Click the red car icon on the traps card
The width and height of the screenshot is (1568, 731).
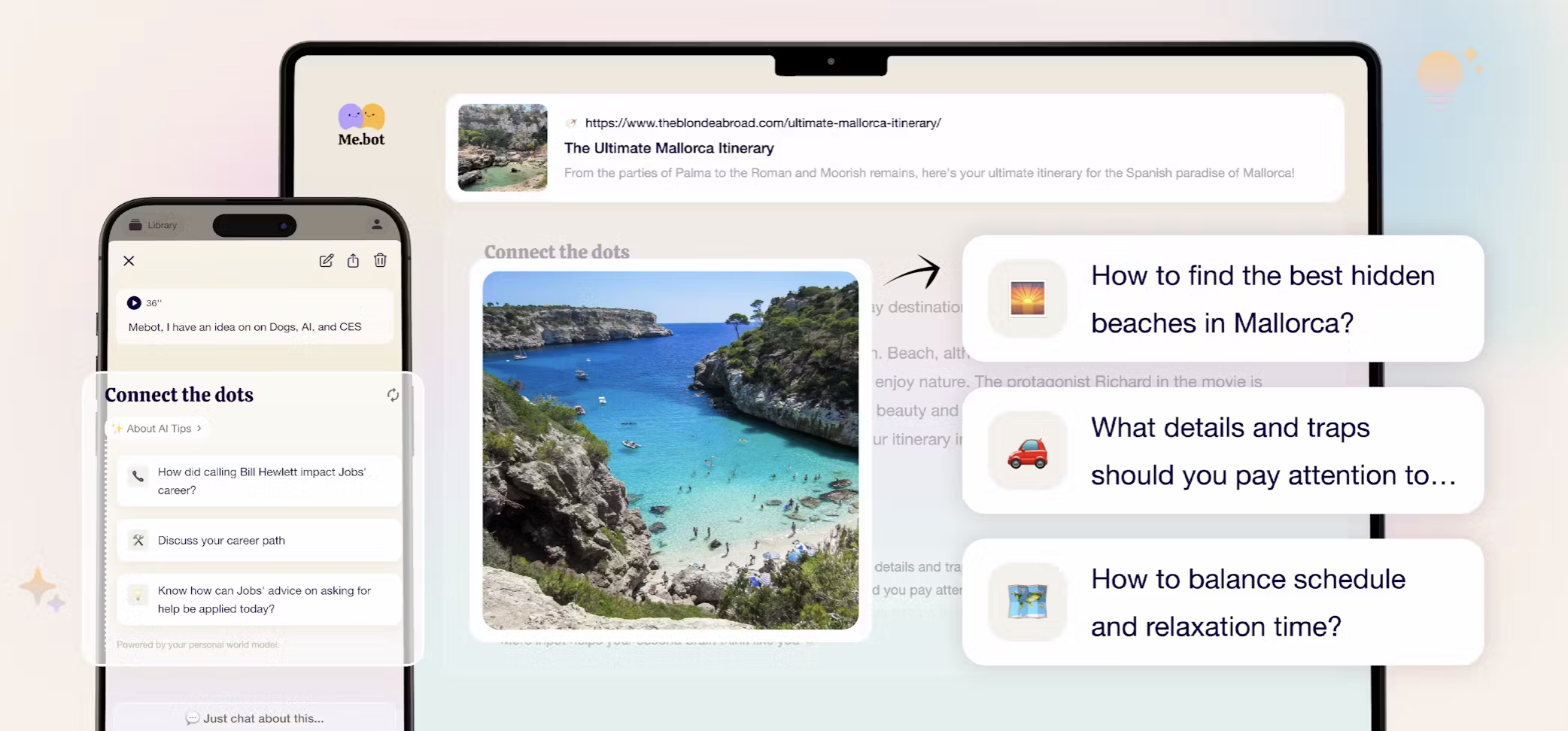pos(1027,450)
